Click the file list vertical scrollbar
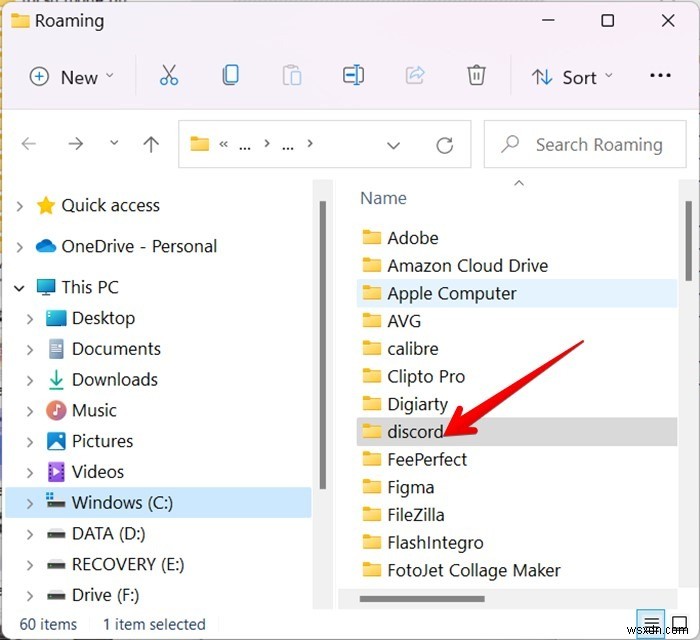This screenshot has width=700, height=640. (x=688, y=241)
